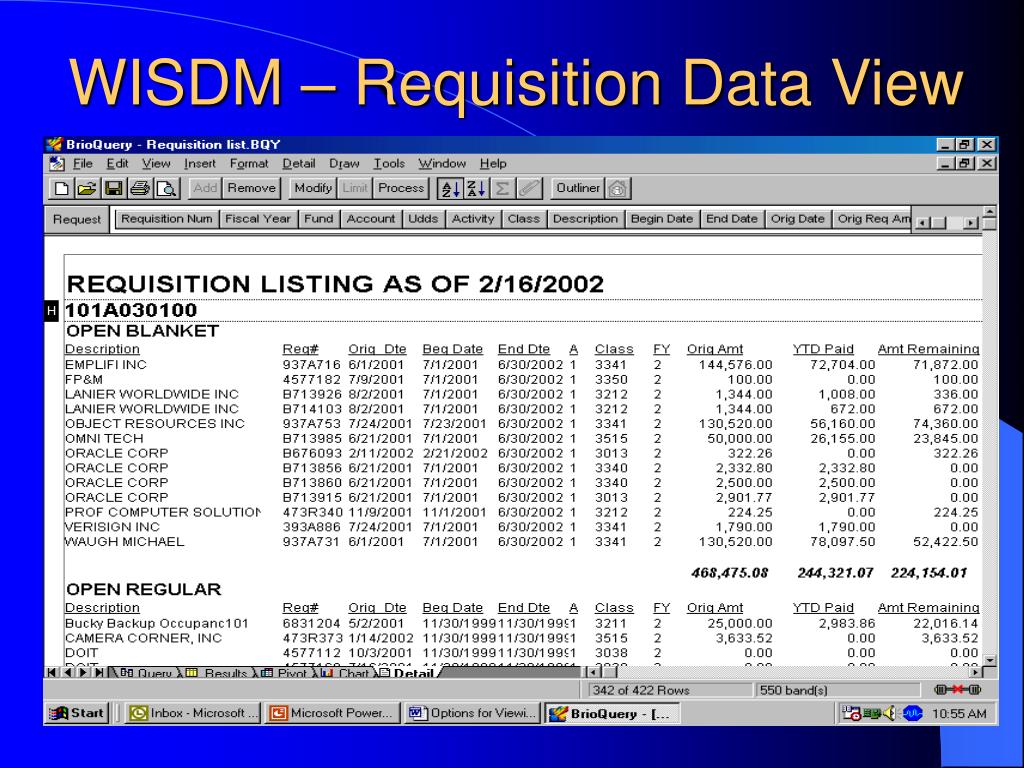
Task: Click the icon beside the Outliner button
Action: [x=617, y=189]
